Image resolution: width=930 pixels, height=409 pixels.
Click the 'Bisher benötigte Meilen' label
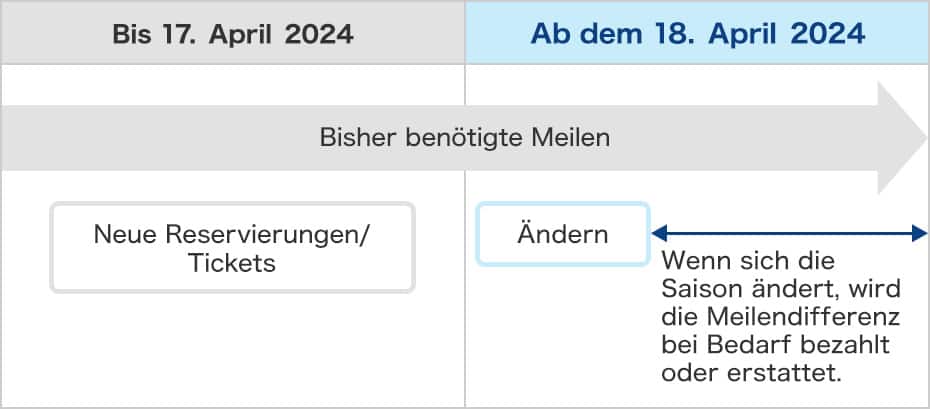[x=464, y=138]
